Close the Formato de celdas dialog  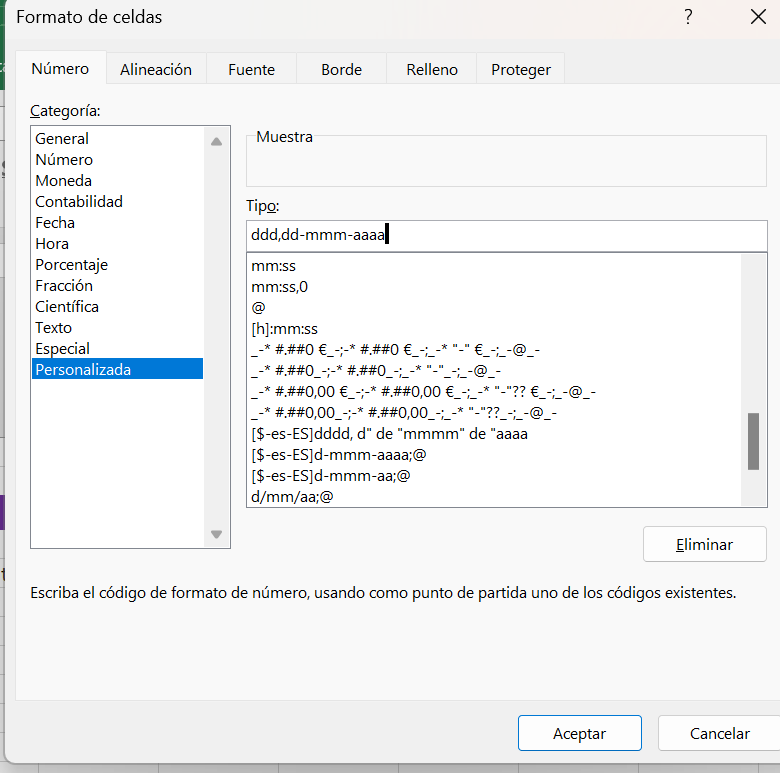[758, 17]
